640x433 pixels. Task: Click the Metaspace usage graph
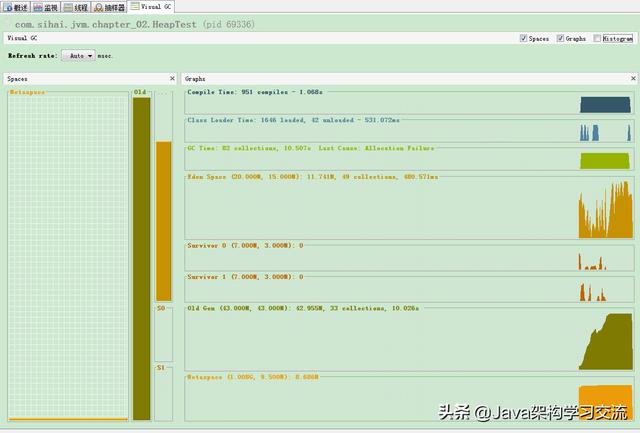[409, 400]
